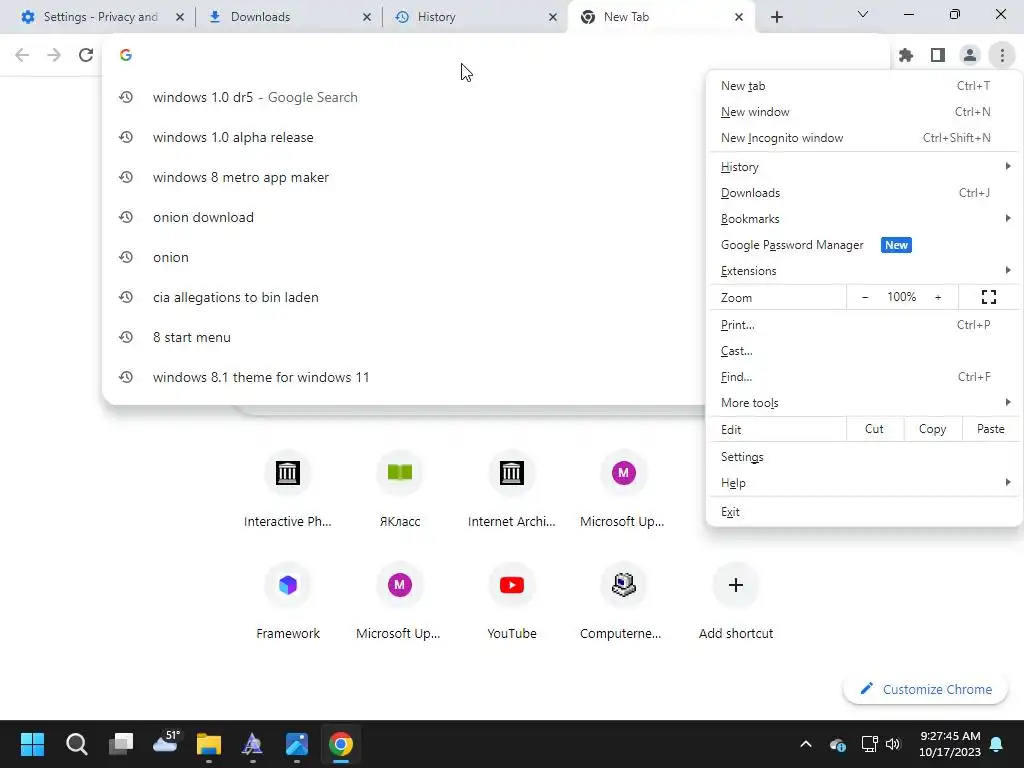The height and width of the screenshot is (768, 1024).
Task: Toggle fullscreen mode icon in Zoom row
Action: [x=989, y=297]
